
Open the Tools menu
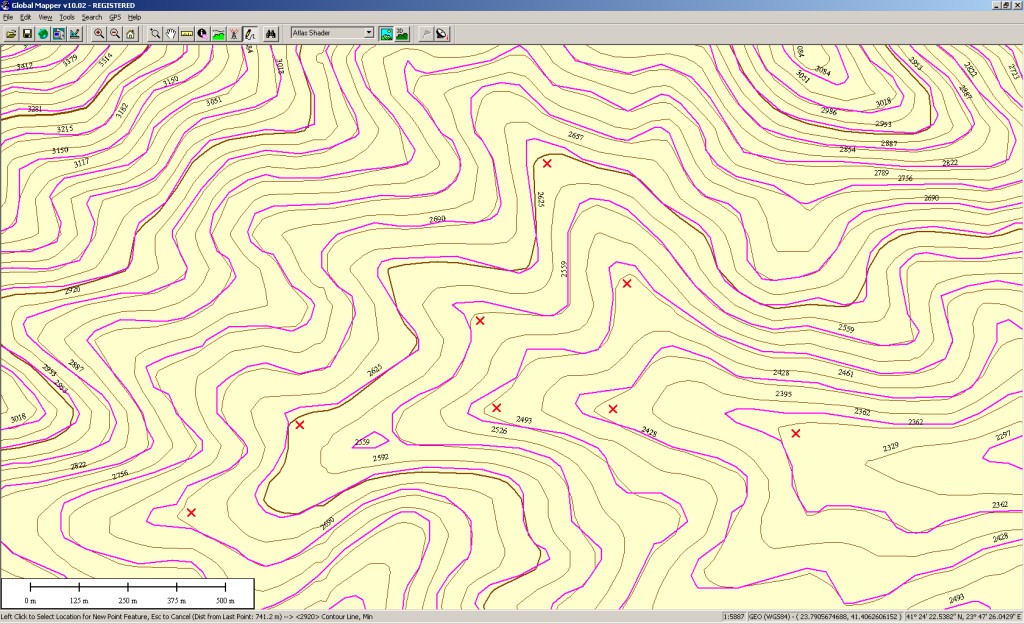pos(66,17)
